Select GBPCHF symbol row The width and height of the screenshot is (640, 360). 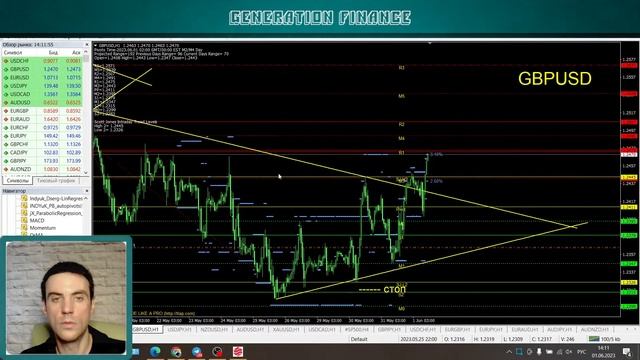tap(42, 144)
